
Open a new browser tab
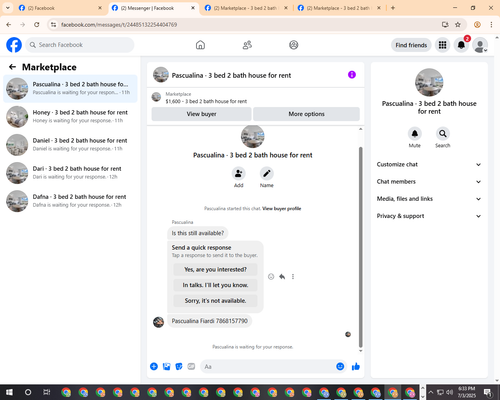393,8
